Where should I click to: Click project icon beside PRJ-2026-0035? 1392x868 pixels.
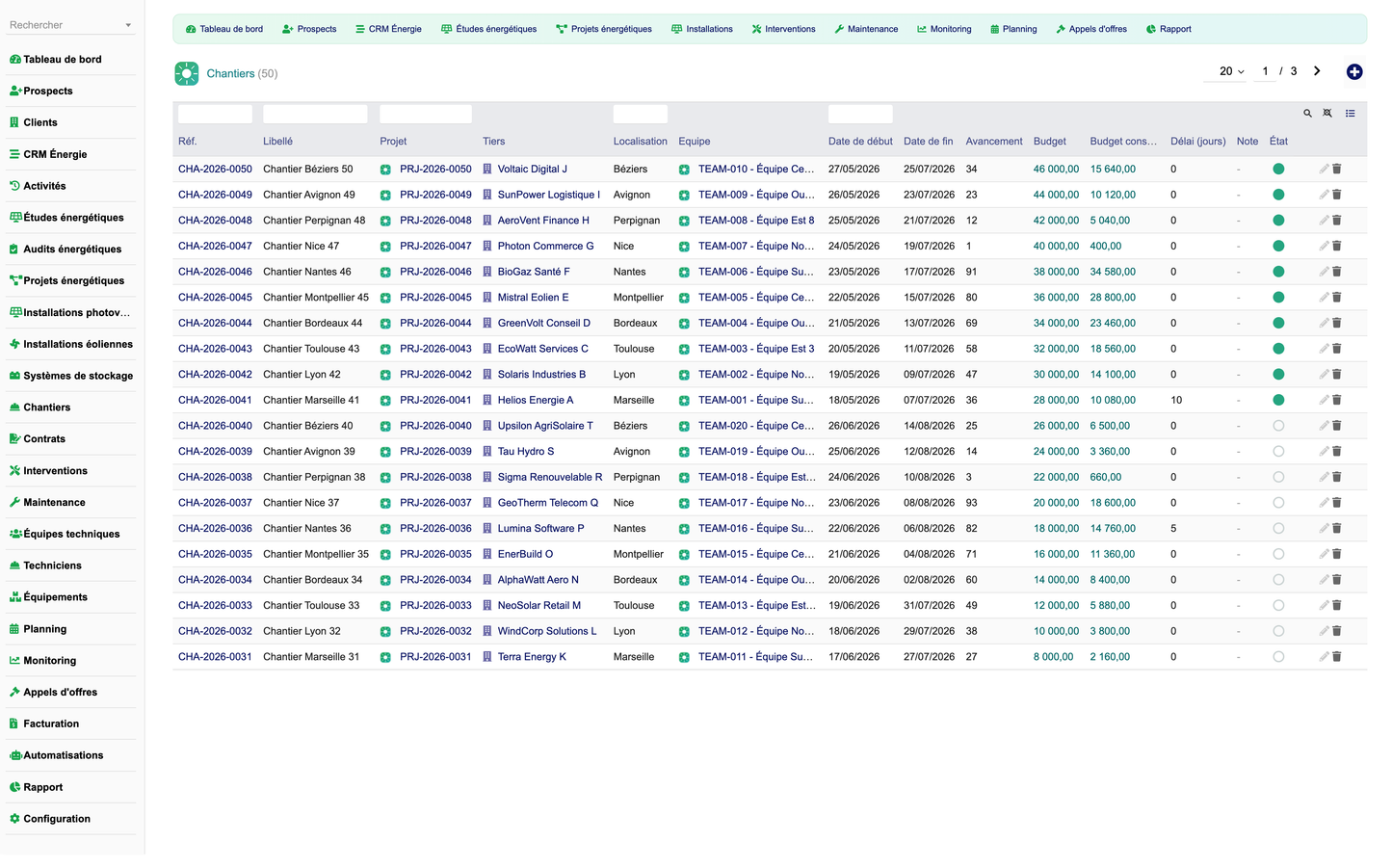pos(385,555)
